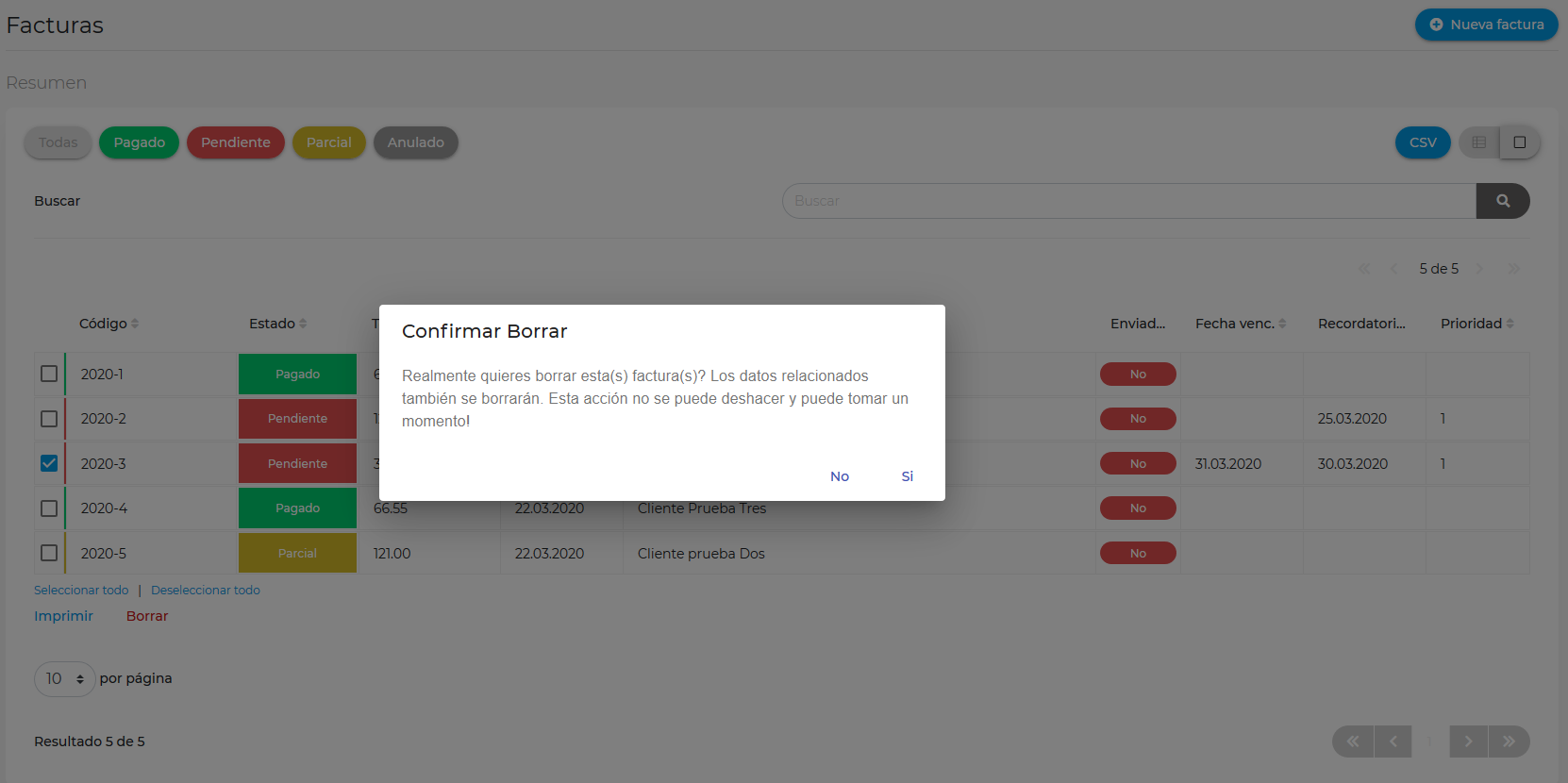This screenshot has width=1568, height=783.
Task: Sort table by Estado column
Action: (277, 324)
